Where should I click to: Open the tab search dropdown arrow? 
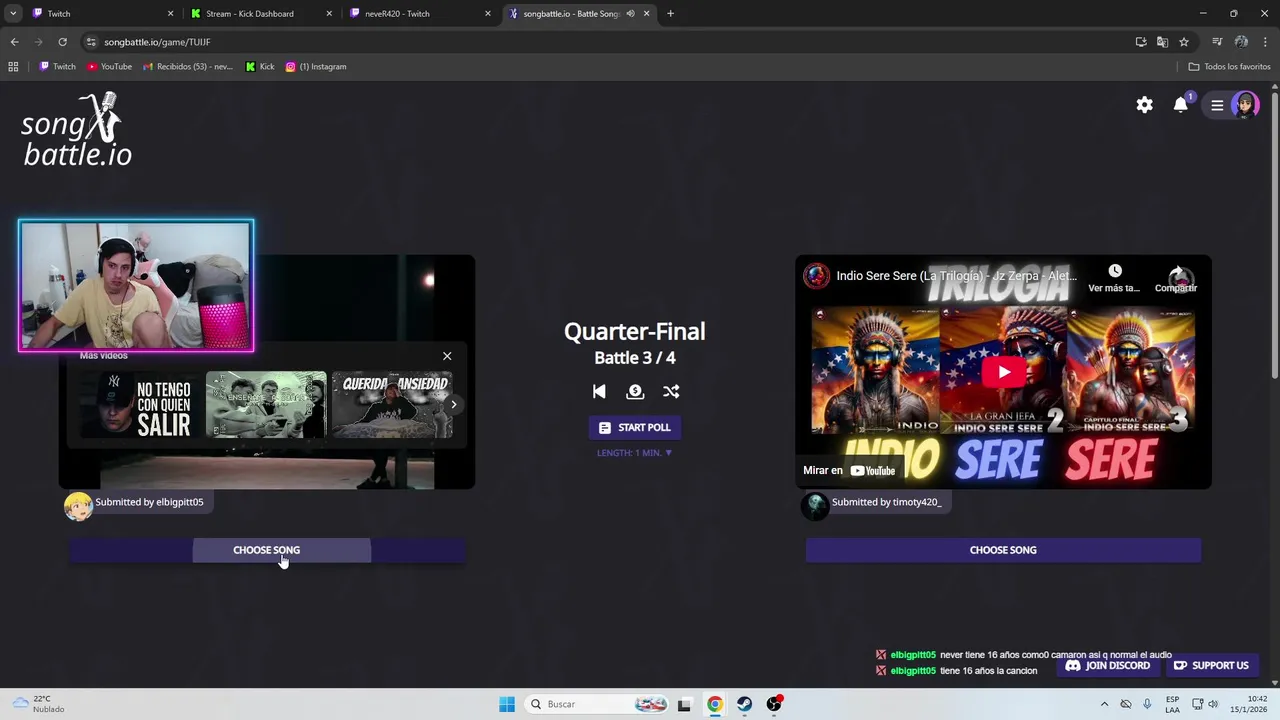click(13, 14)
